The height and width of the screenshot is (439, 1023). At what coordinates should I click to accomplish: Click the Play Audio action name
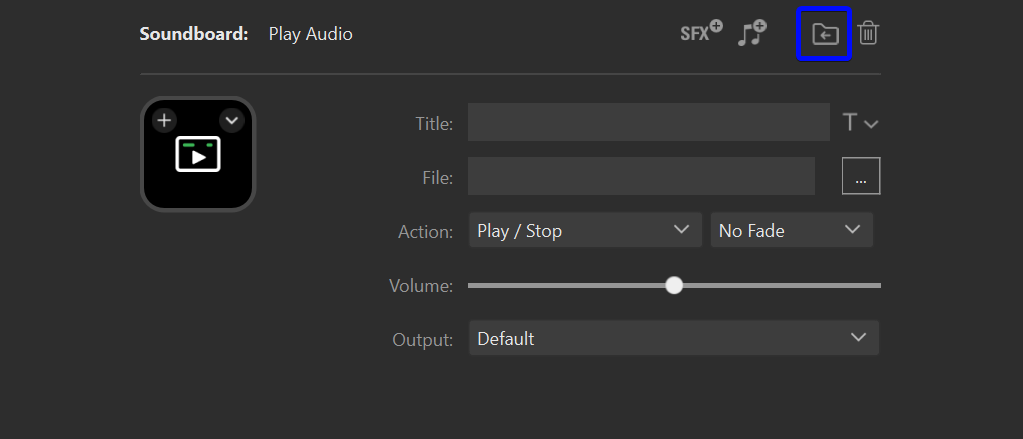[x=310, y=34]
